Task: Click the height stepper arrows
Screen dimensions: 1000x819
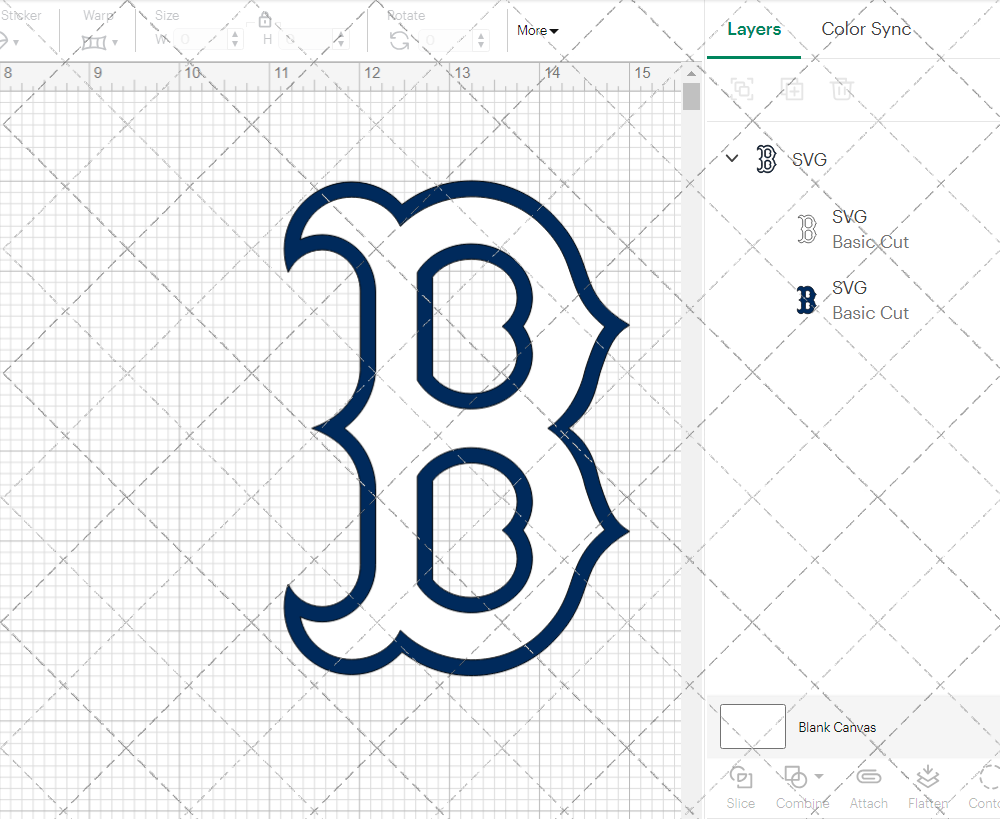Action: click(341, 40)
